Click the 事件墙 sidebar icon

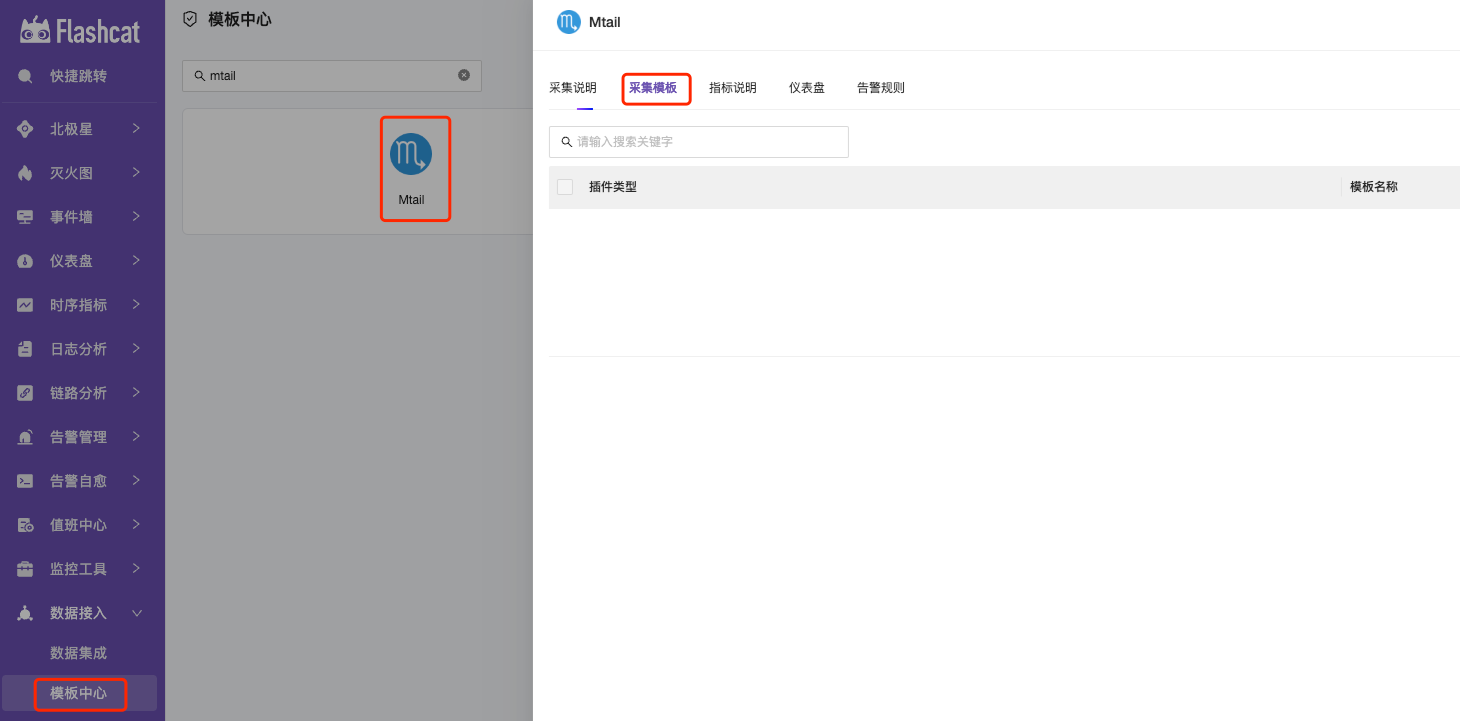pyautogui.click(x=26, y=217)
